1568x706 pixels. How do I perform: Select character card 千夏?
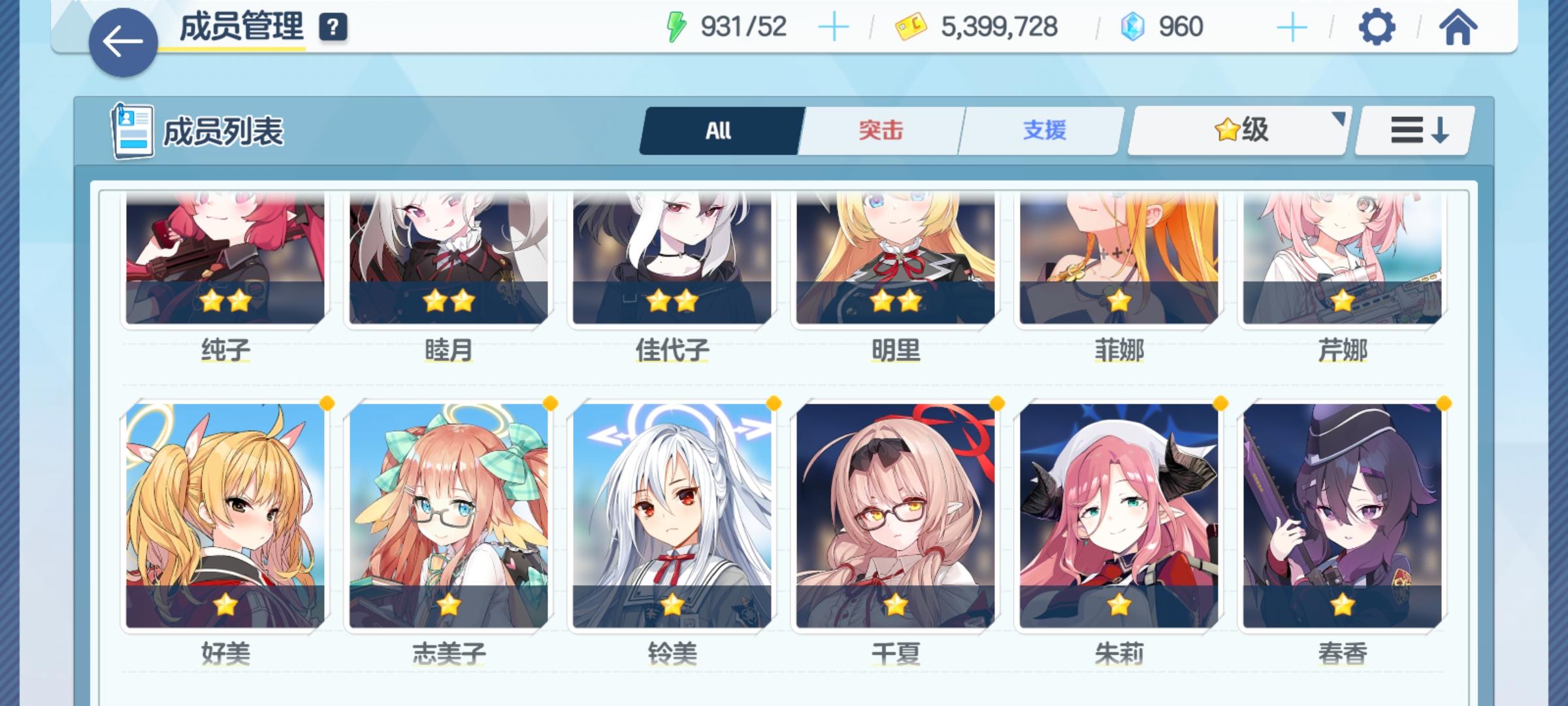pyautogui.click(x=896, y=516)
